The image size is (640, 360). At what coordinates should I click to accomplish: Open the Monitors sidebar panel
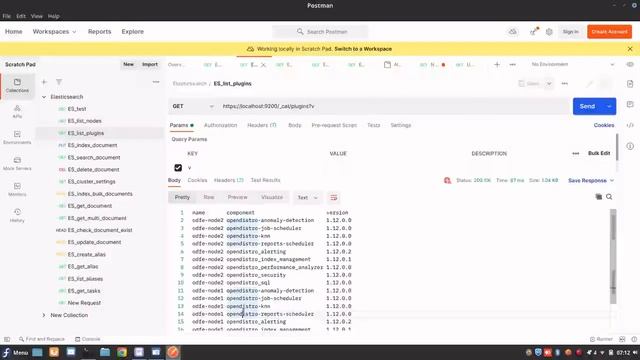point(17,189)
